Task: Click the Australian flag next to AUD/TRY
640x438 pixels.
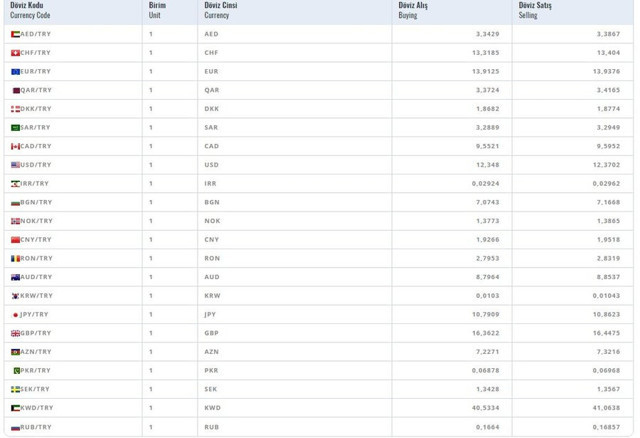Action: coord(15,277)
